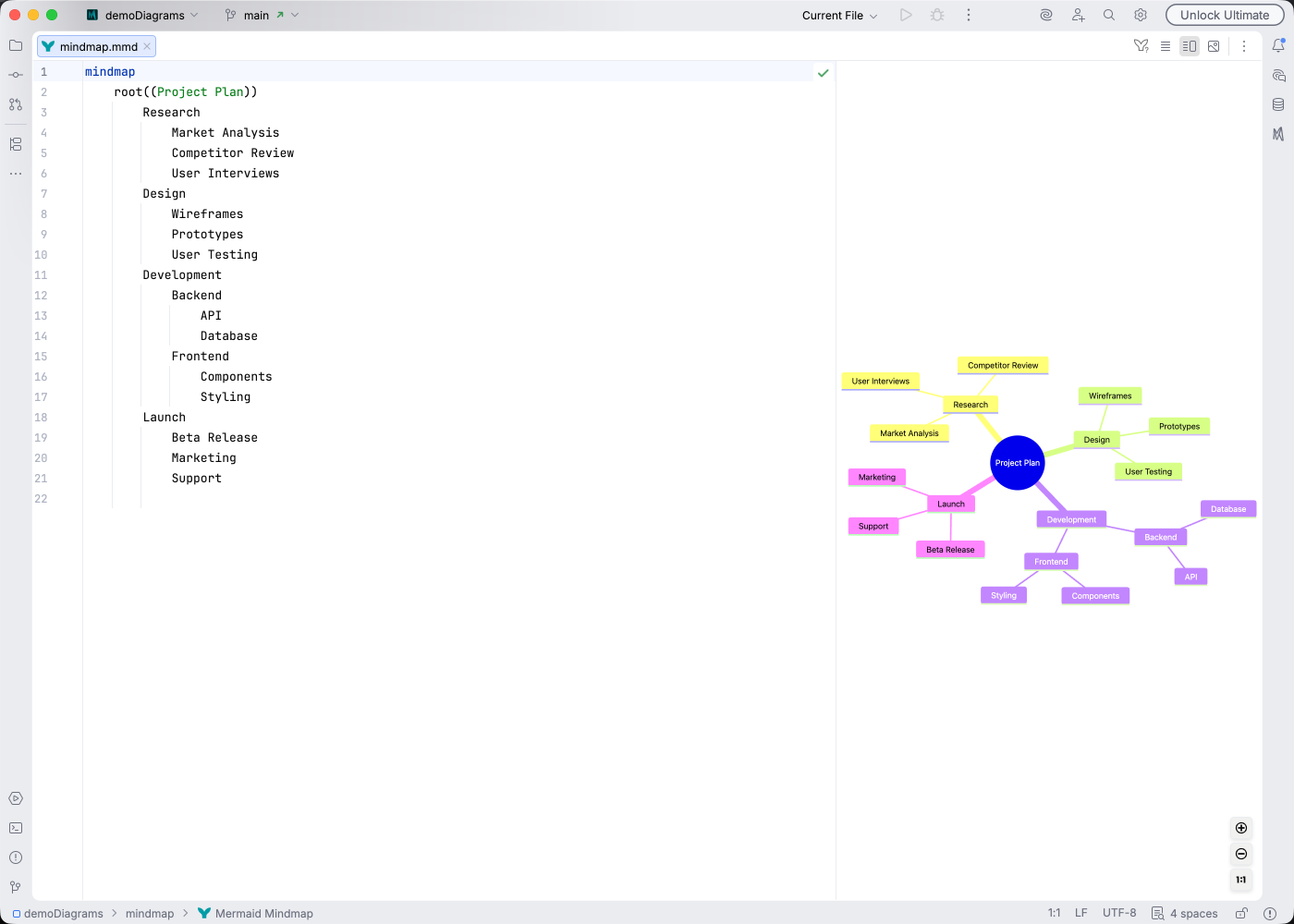Open the Database tool window
This screenshot has height=924, width=1294.
click(x=1277, y=104)
